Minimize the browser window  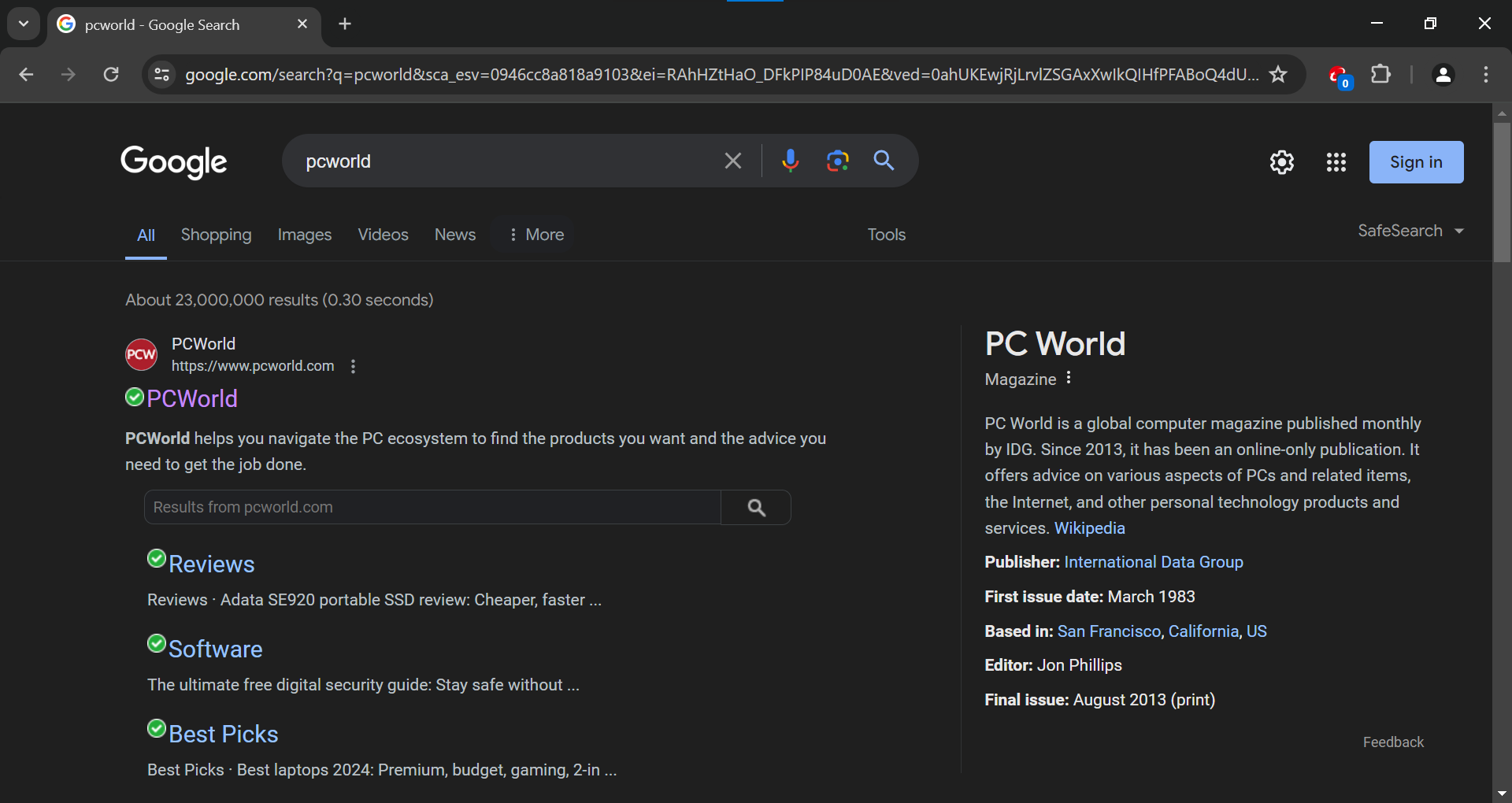(1377, 24)
